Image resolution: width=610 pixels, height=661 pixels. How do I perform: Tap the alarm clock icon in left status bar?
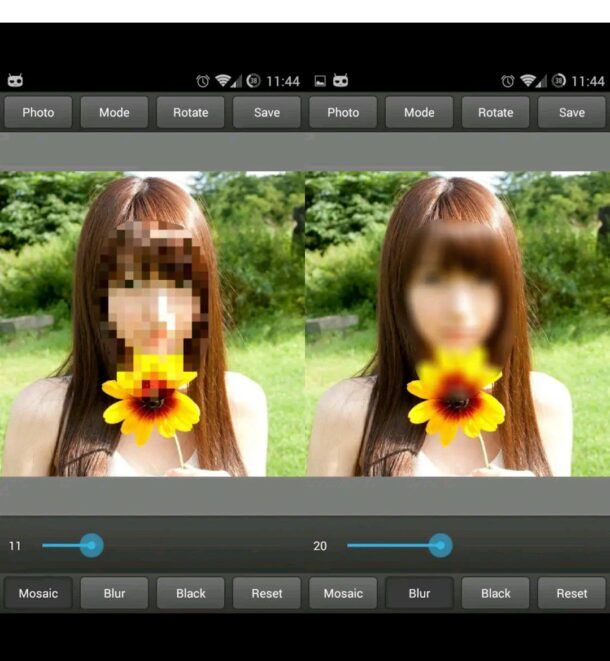[203, 81]
